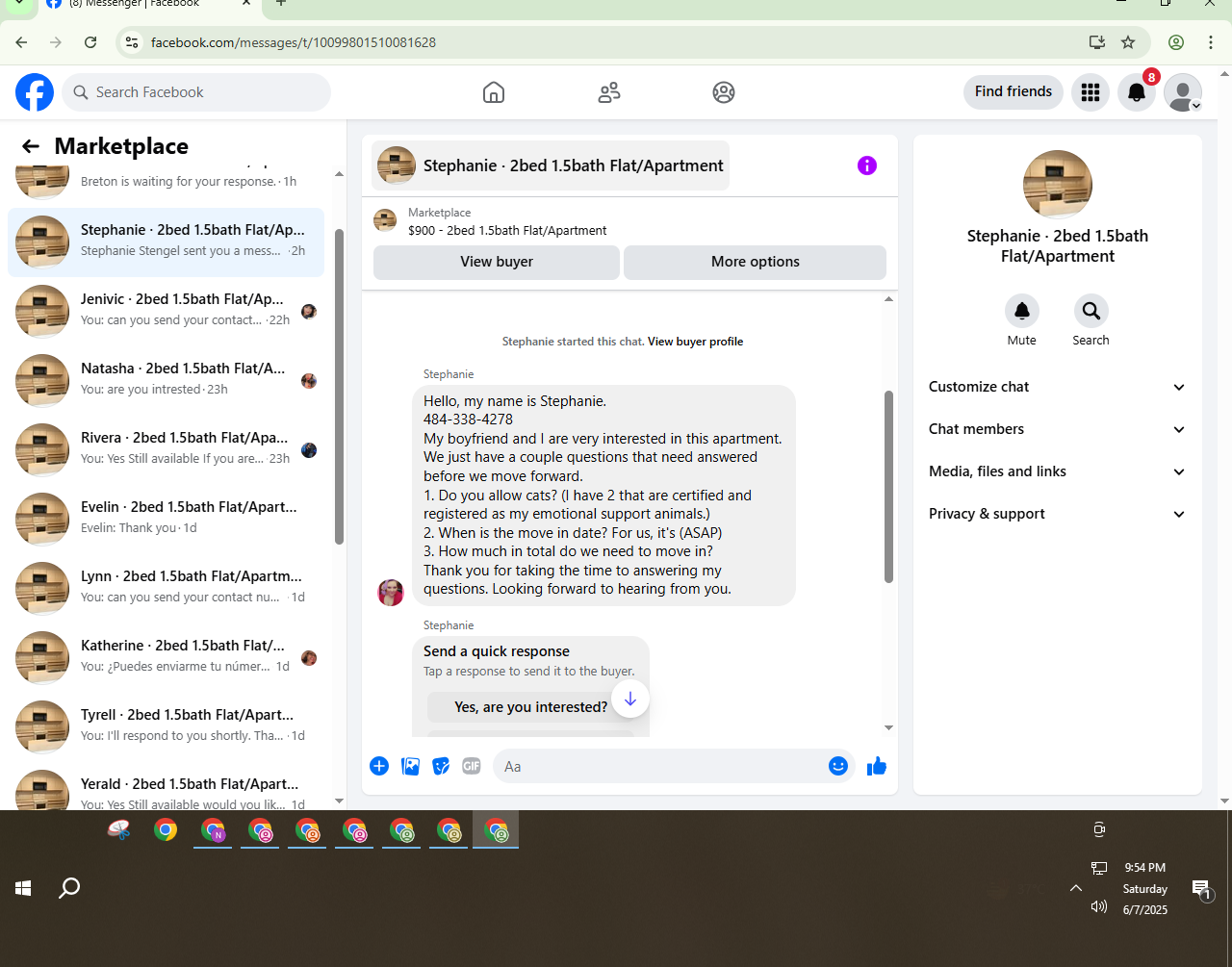Open more actions plus icon in composer
Viewport: 1232px width, 967px height.
[x=379, y=766]
